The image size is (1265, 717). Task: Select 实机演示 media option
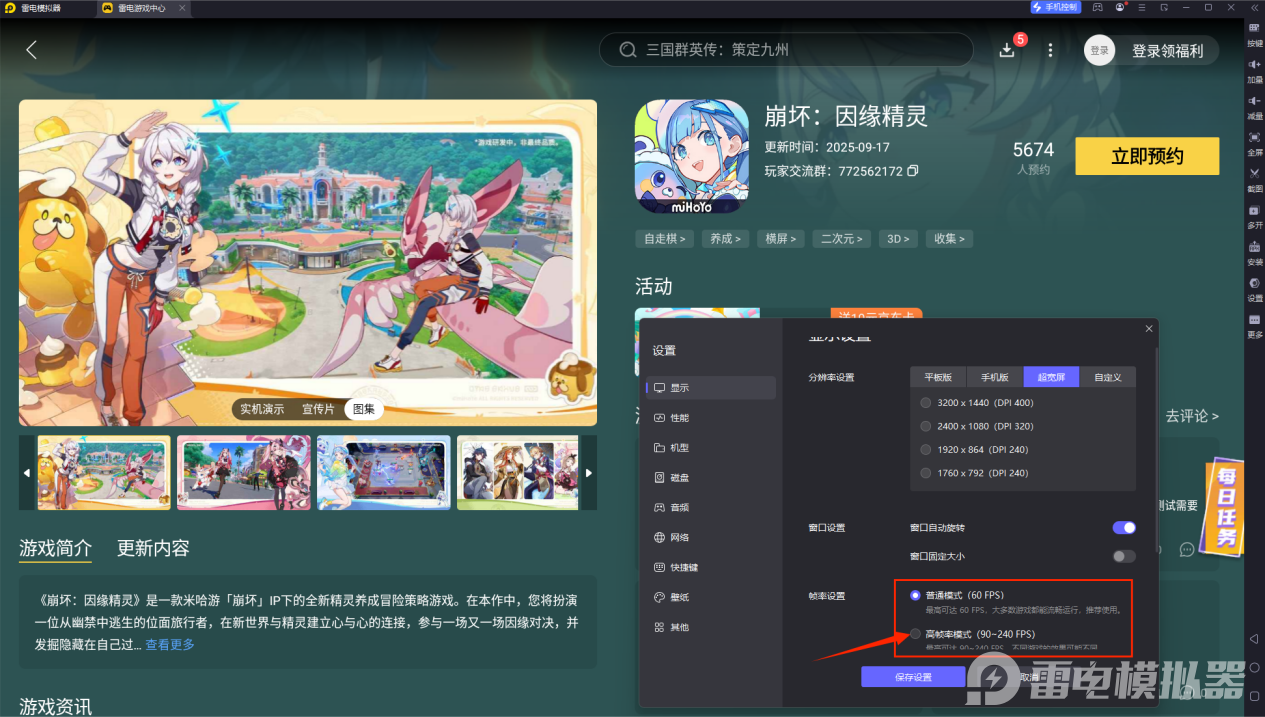point(262,409)
